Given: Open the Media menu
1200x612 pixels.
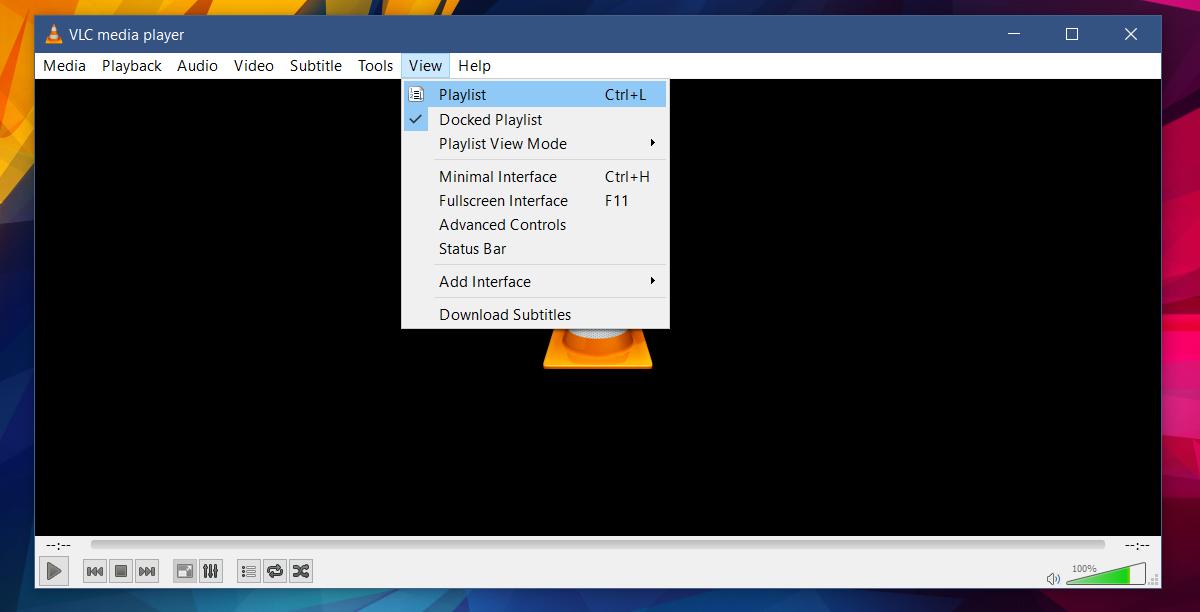Looking at the screenshot, I should click(x=65, y=66).
